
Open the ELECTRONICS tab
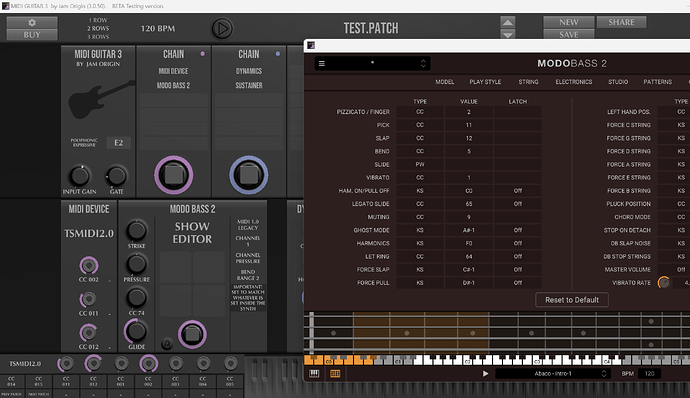[573, 82]
